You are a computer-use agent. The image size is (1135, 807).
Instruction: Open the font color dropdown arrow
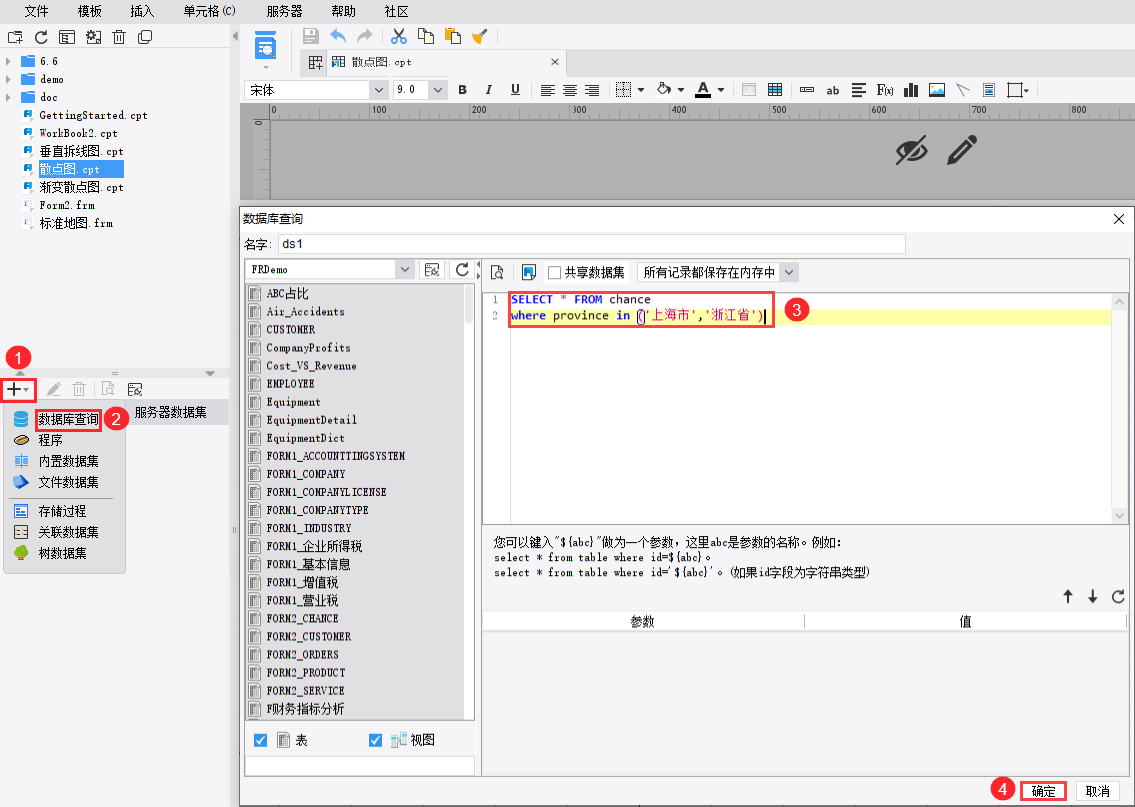tap(721, 90)
